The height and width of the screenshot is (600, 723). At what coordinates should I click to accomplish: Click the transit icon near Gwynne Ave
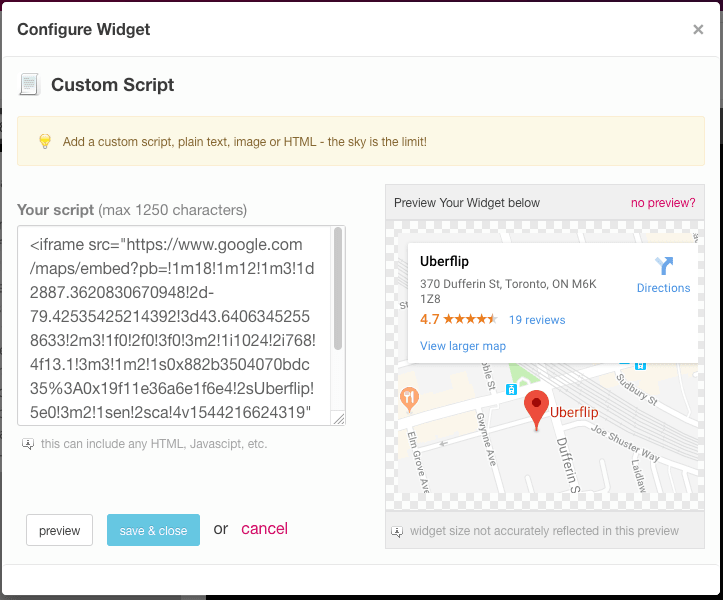pos(511,389)
